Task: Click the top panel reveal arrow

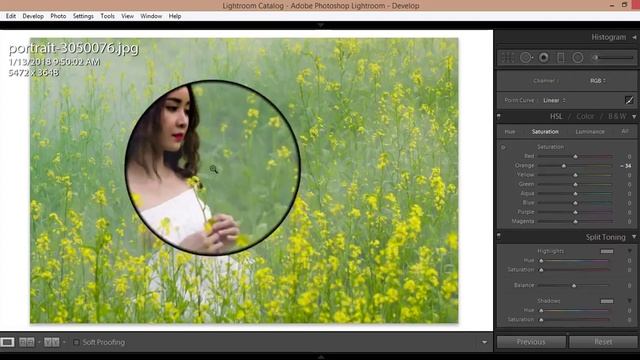Action: coord(321,25)
